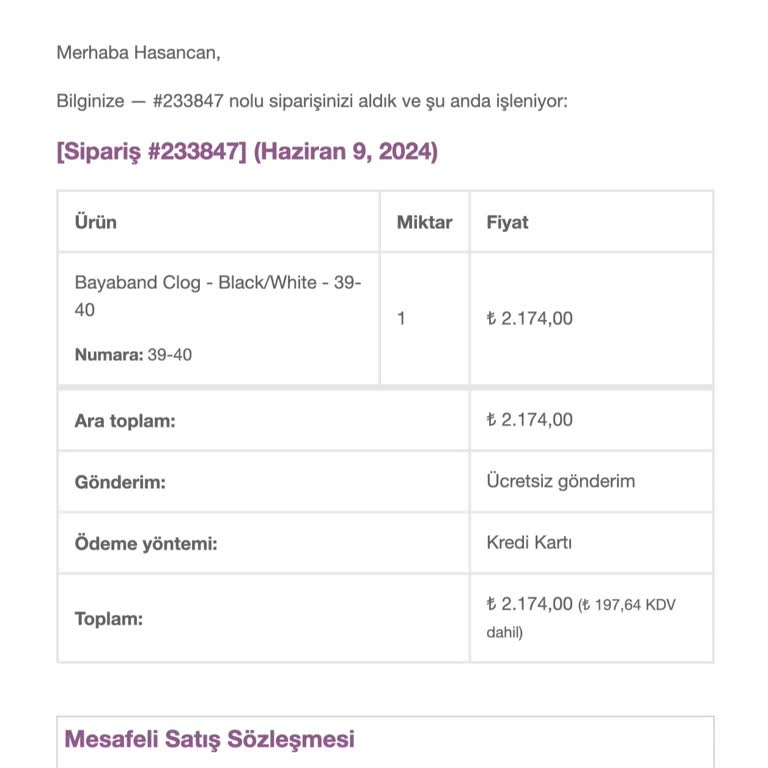This screenshot has width=768, height=768.
Task: Click the Ödeme yöntemi label
Action: [x=146, y=544]
